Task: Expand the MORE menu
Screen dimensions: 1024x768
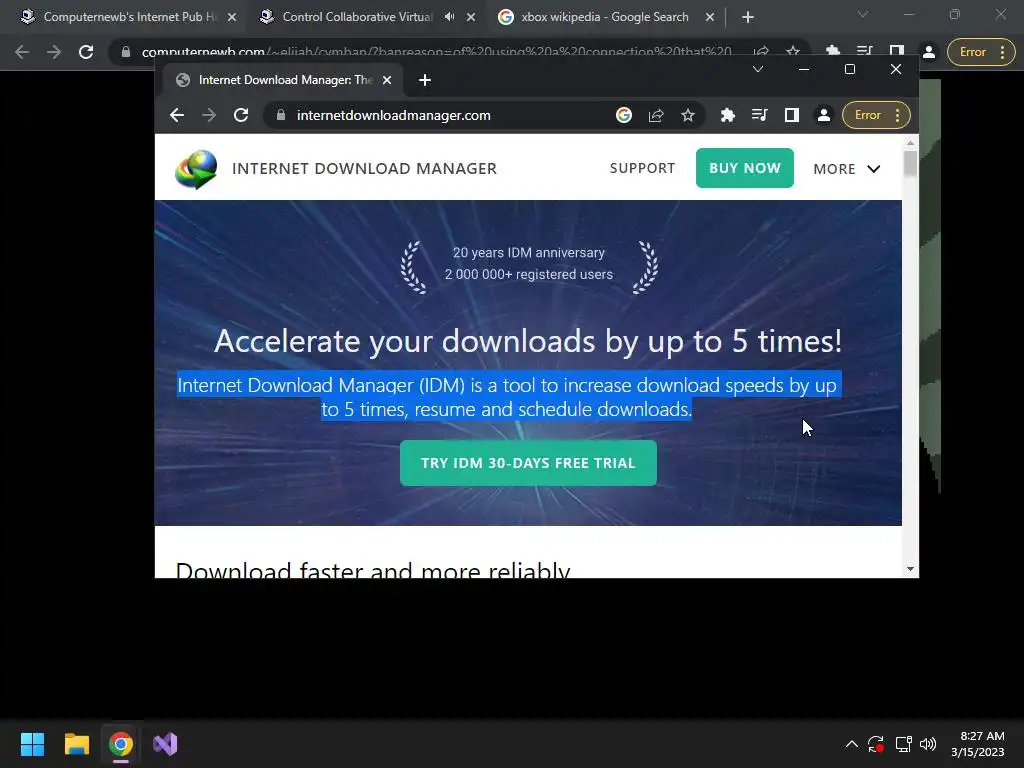Action: 846,169
